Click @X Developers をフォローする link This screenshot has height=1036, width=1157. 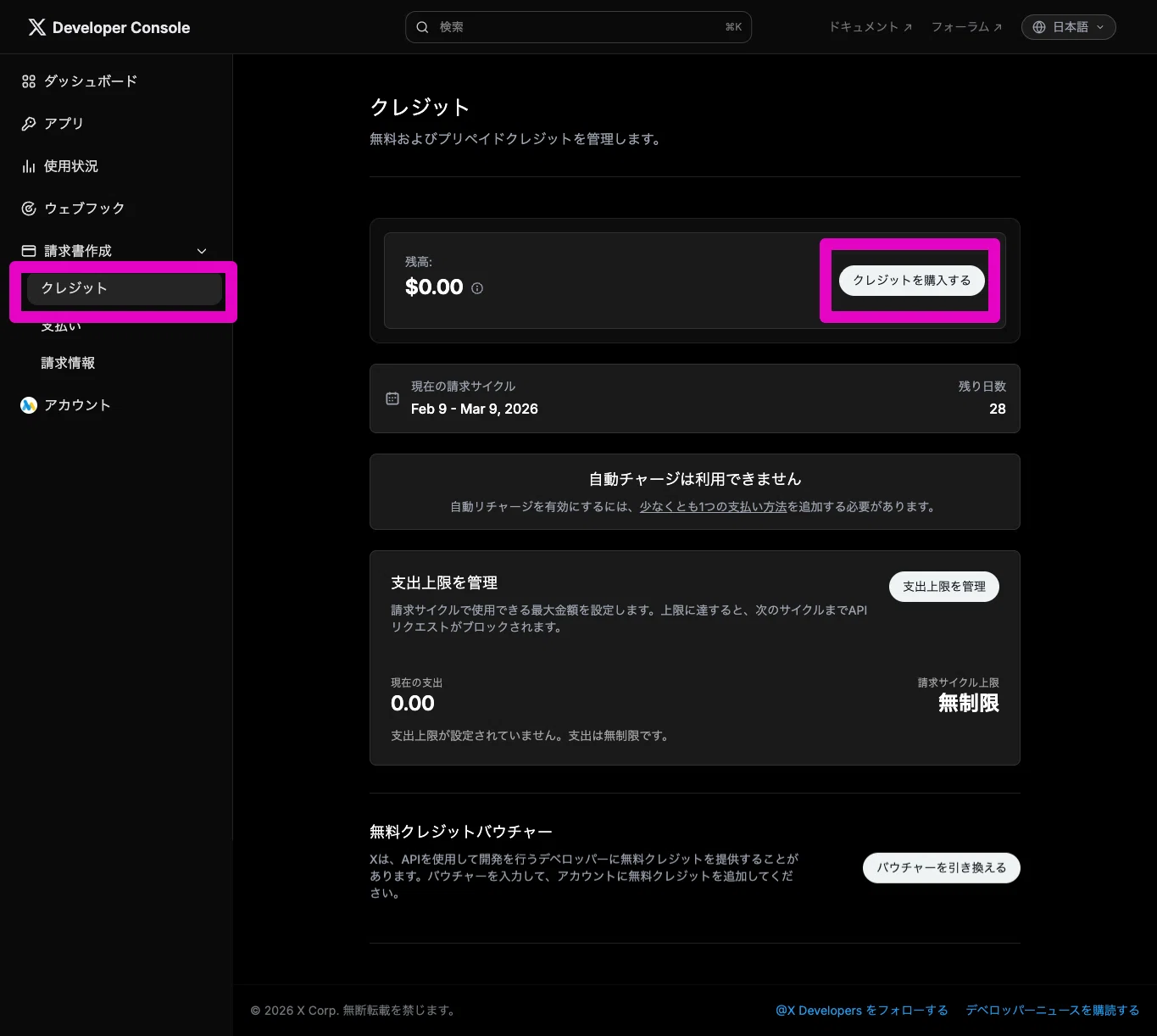[x=862, y=1011]
